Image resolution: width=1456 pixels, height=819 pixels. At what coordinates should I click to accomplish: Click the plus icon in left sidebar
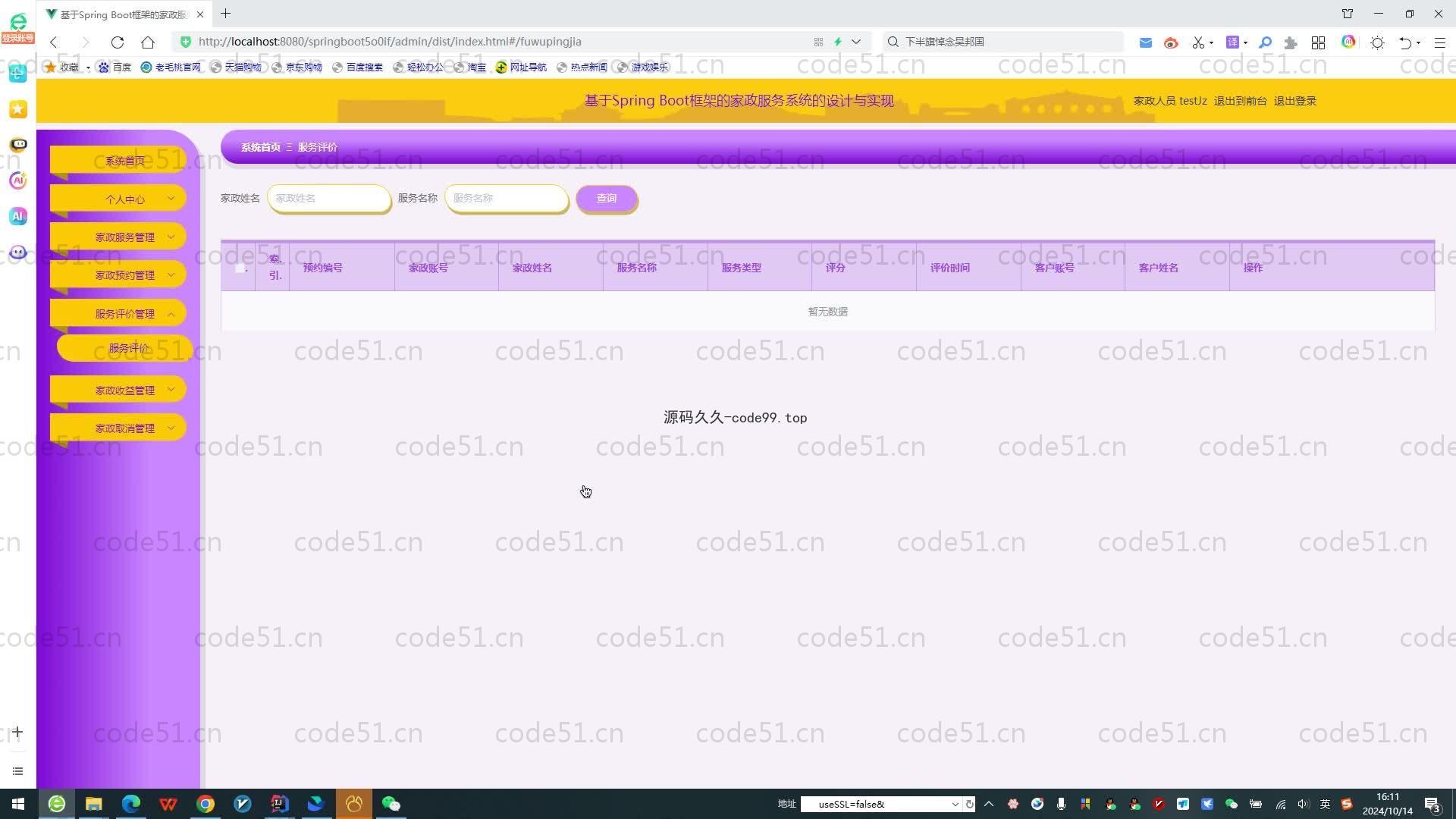(18, 732)
